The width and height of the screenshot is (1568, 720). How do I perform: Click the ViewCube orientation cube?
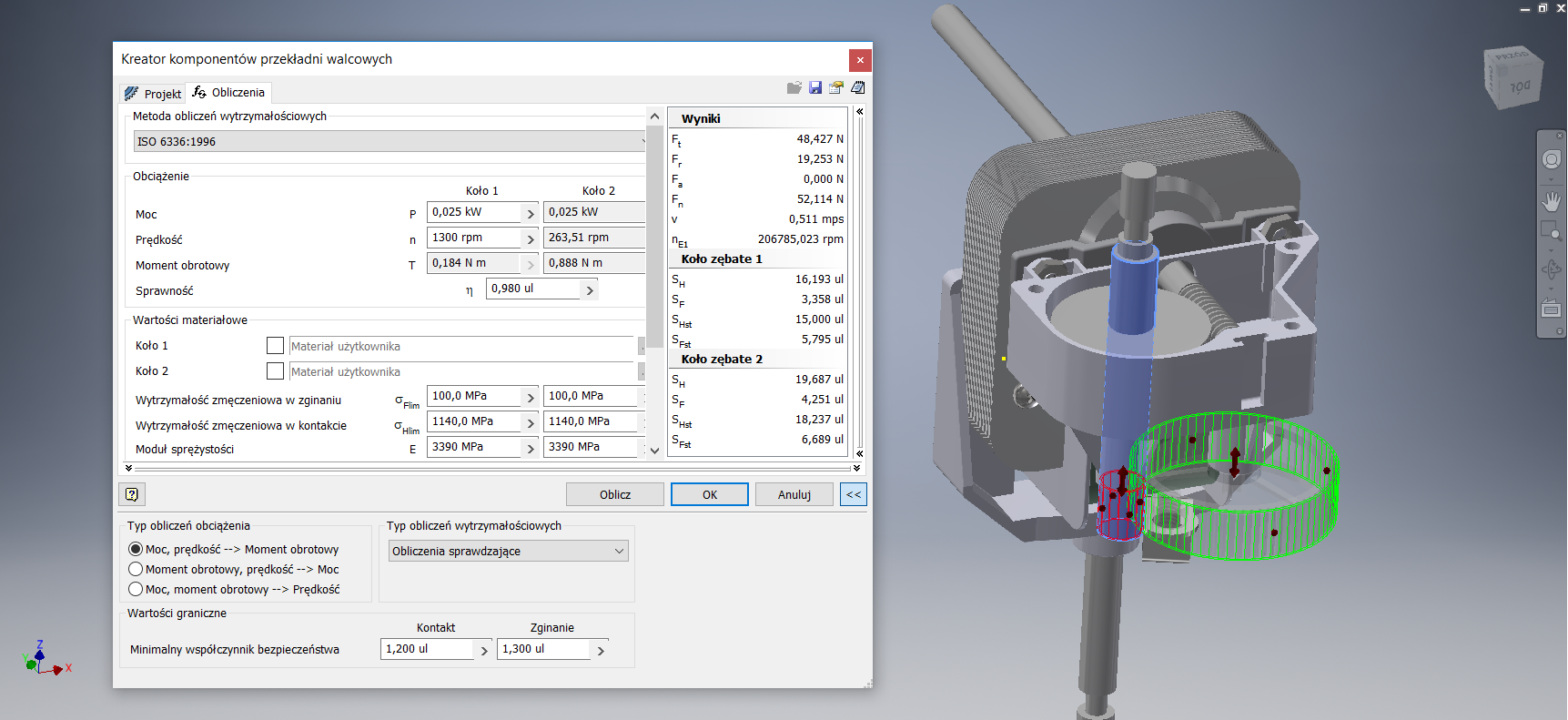point(1513,77)
